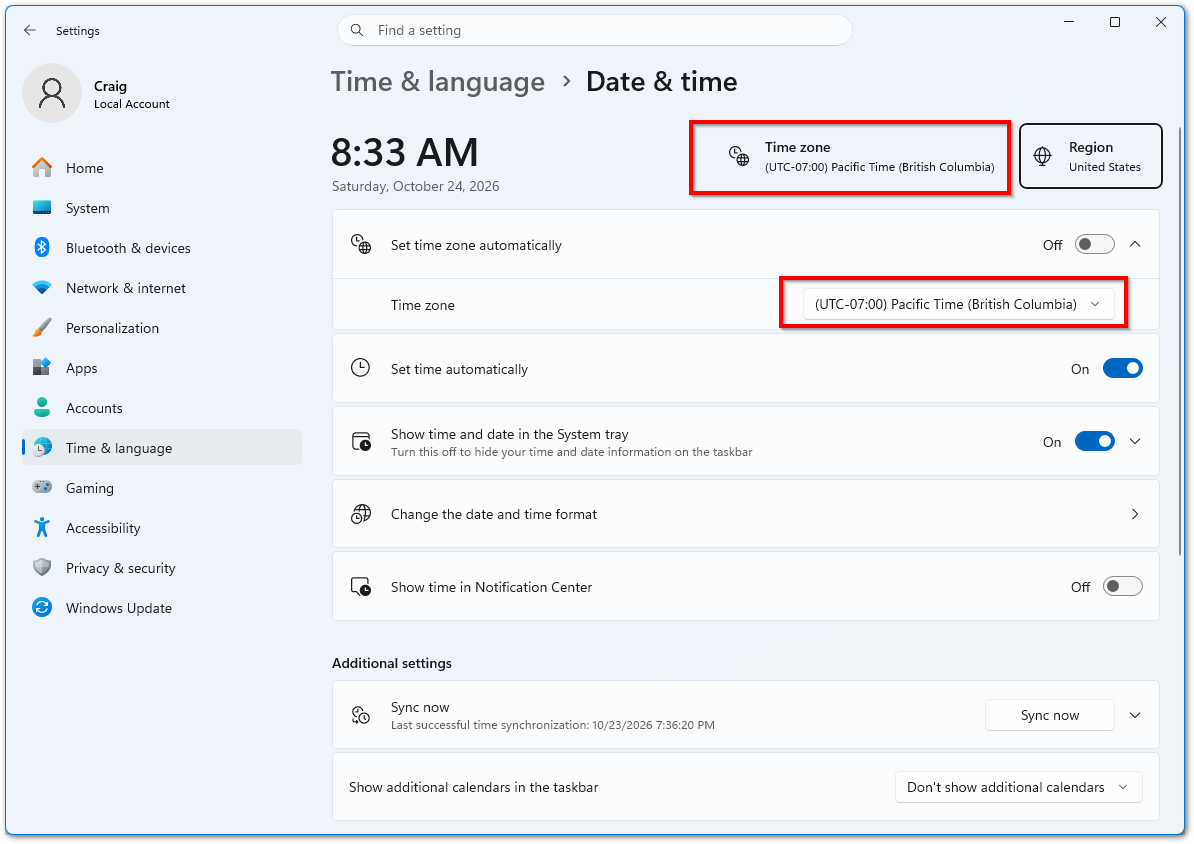This screenshot has width=1194, height=844.
Task: Click the System tray calendar-clock icon
Action: tap(361, 442)
